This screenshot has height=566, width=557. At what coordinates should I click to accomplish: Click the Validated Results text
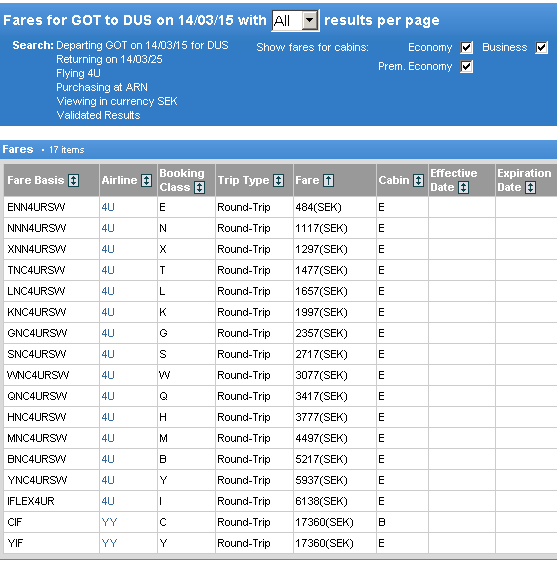tap(98, 115)
